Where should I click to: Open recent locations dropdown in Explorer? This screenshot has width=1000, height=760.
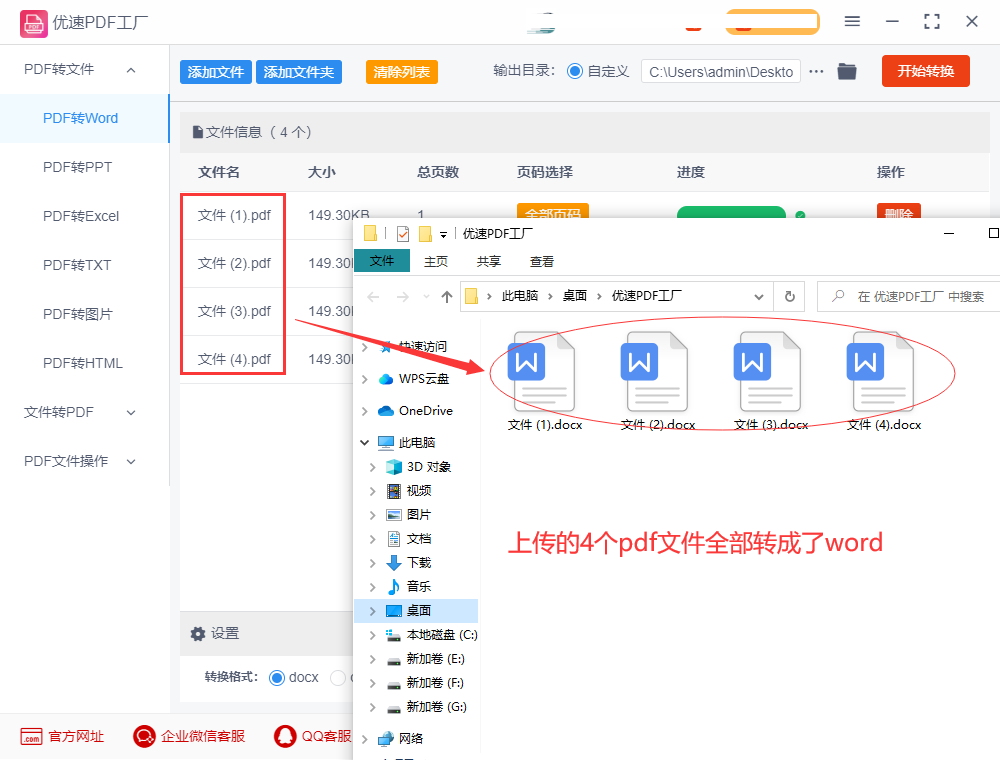point(427,296)
